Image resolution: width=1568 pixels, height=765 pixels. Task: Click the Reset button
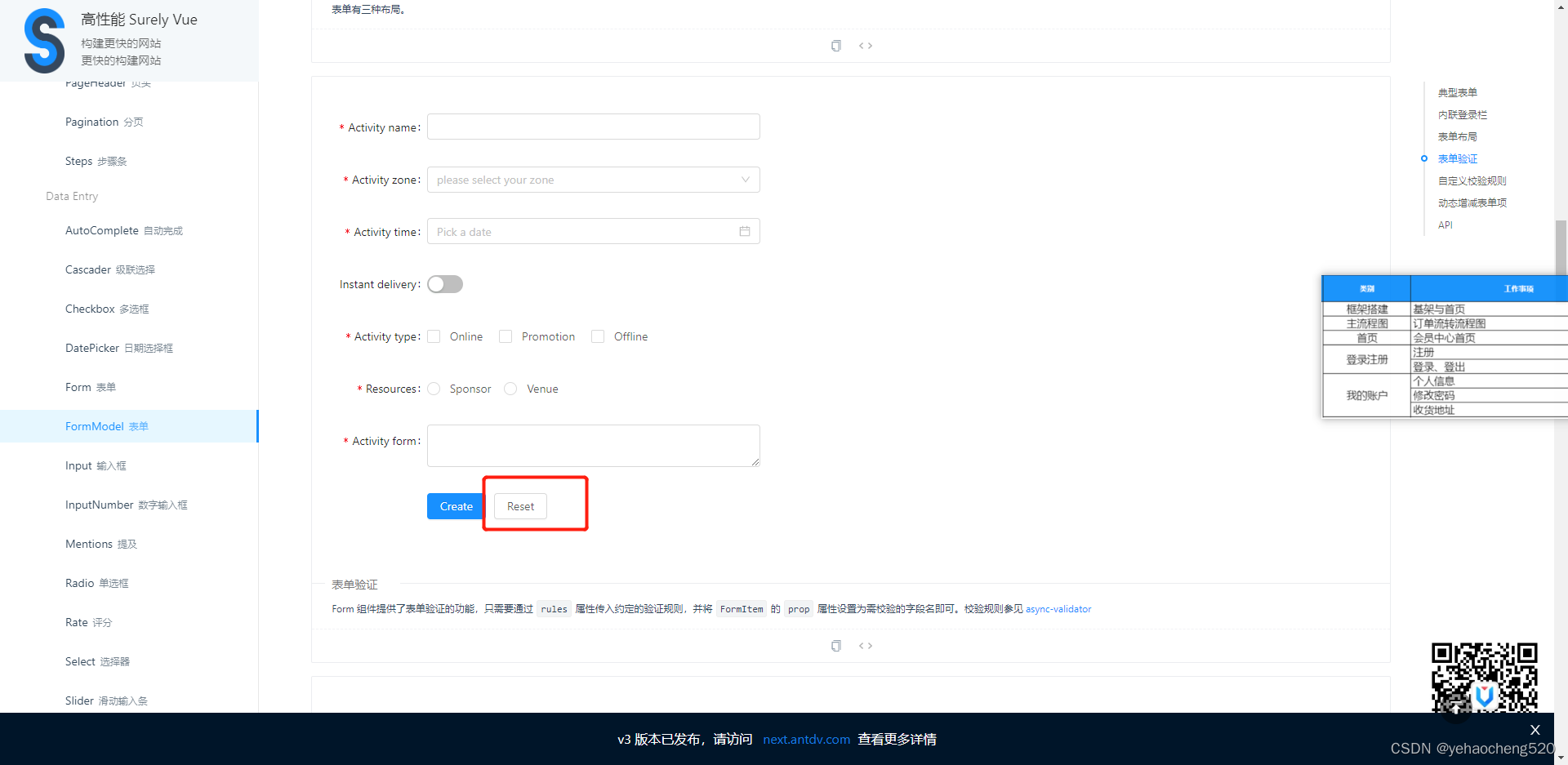point(520,506)
